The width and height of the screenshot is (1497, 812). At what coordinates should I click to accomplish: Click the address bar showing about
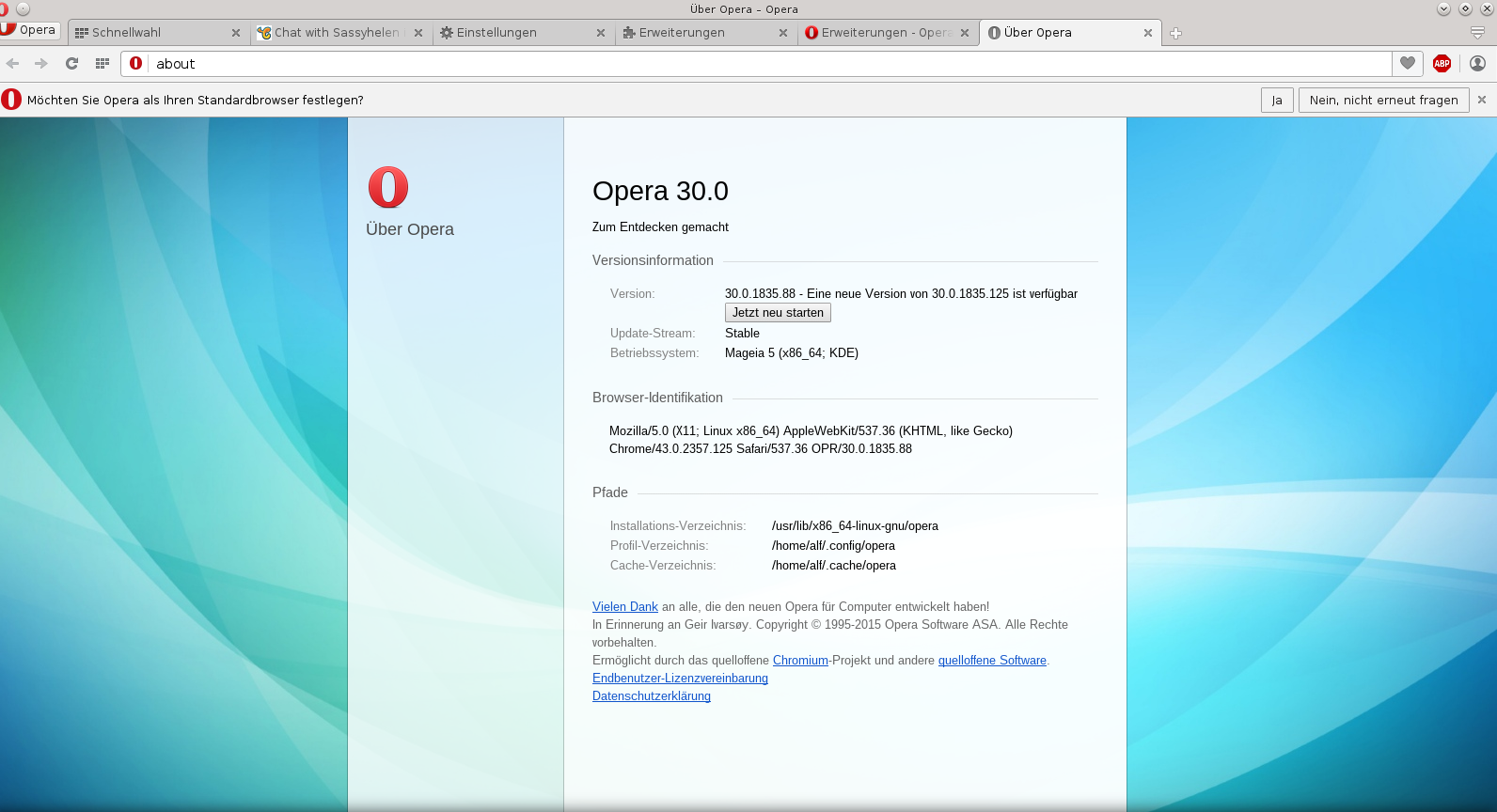752,64
